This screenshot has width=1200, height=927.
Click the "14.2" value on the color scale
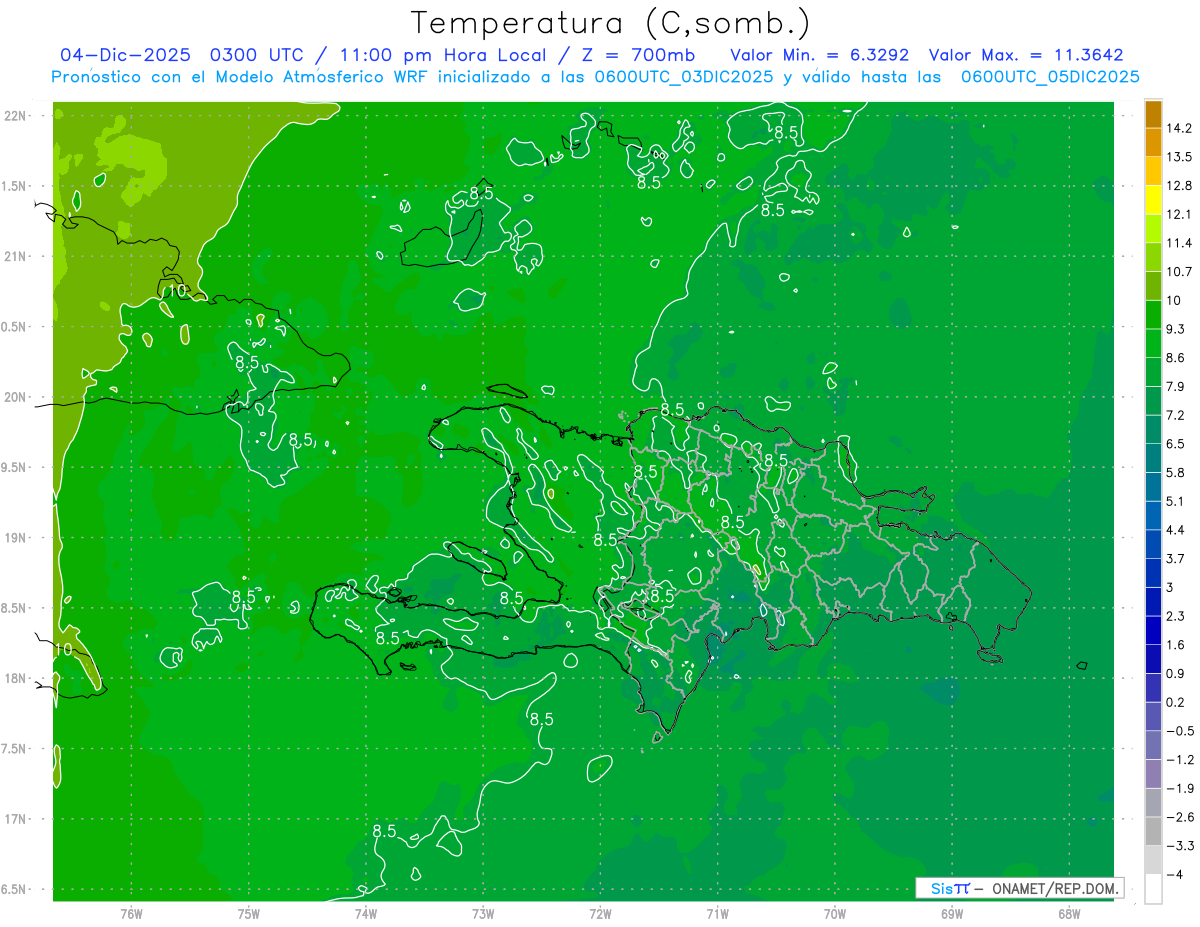1178,128
